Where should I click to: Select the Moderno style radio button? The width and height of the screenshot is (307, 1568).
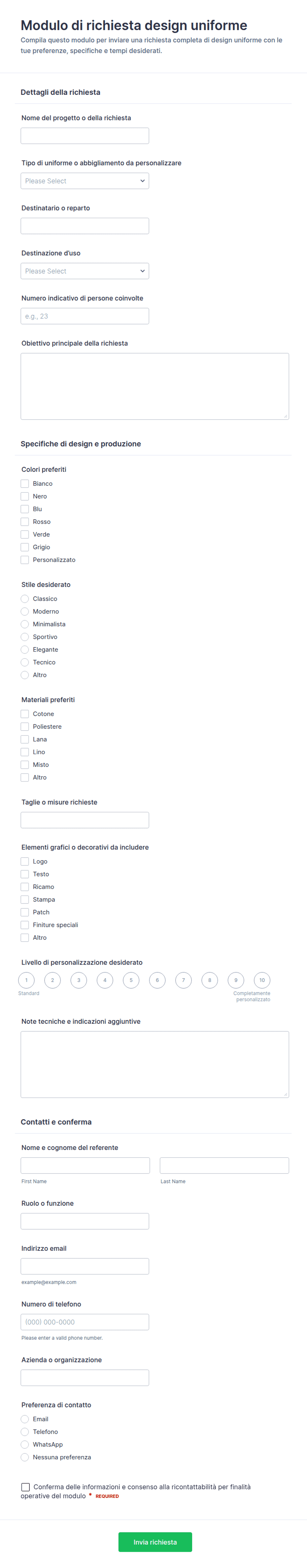pos(25,612)
